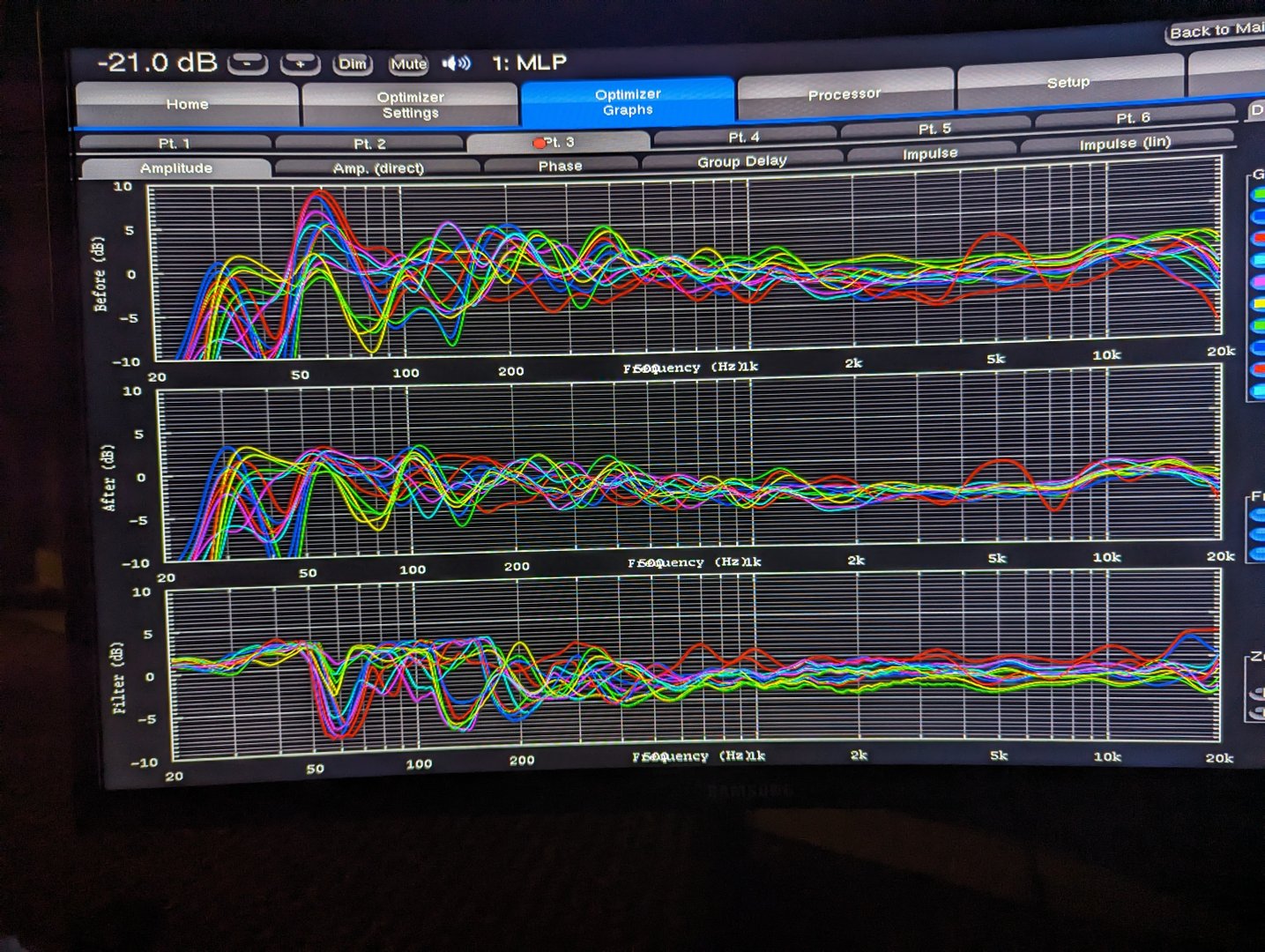Open the Home tab
This screenshot has width=1265, height=952.
(187, 104)
